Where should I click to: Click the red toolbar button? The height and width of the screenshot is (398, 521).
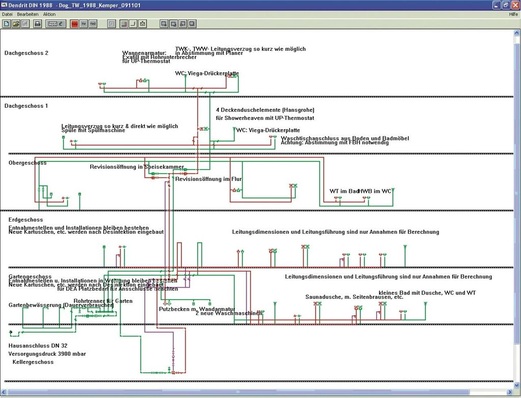[x=74, y=24]
